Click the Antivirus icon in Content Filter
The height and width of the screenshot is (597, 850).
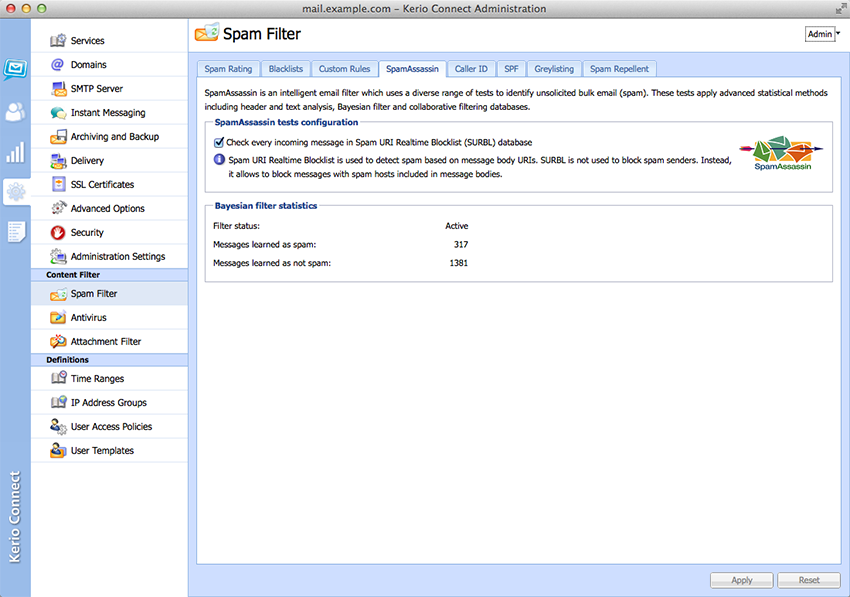tap(58, 318)
